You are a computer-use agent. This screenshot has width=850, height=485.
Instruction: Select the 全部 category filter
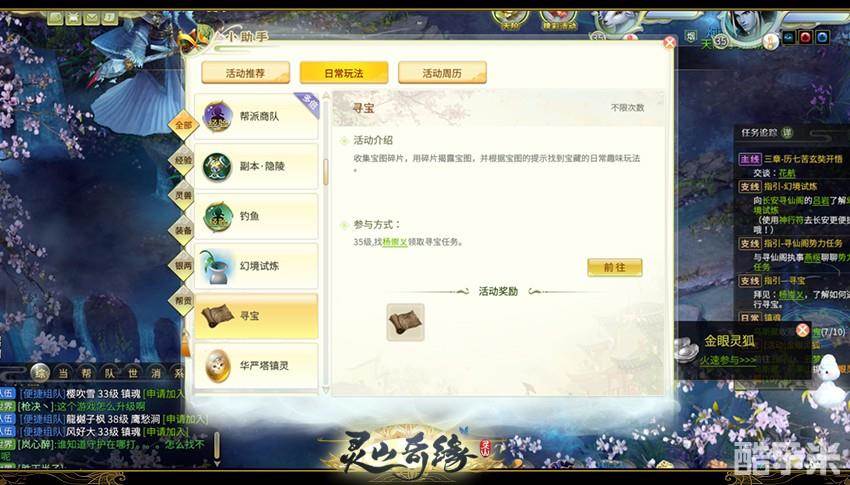click(x=183, y=125)
